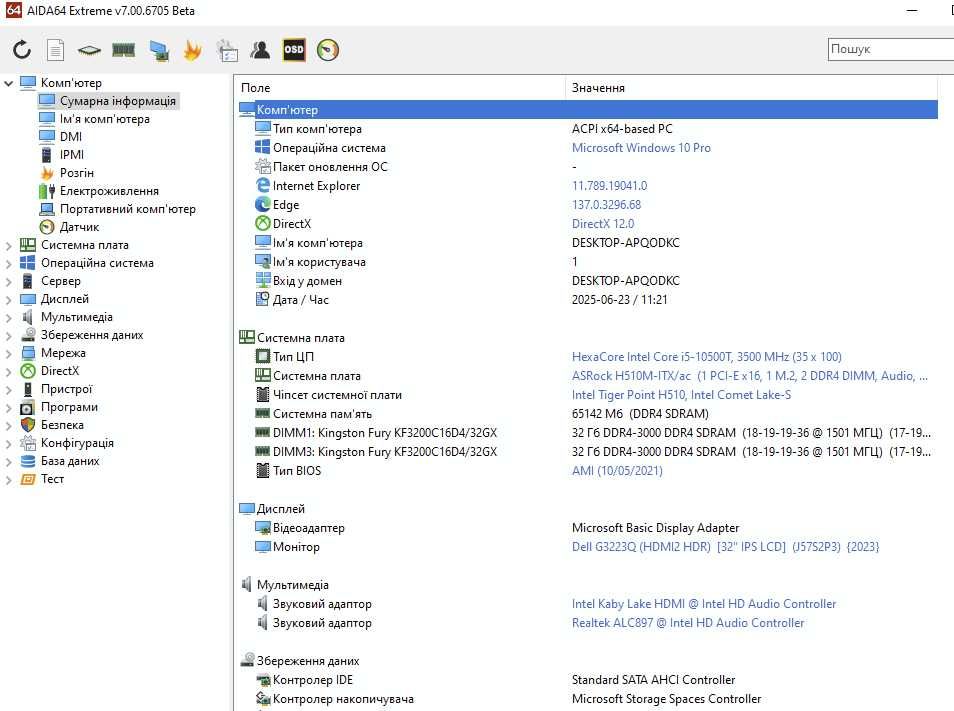Select the highlighted Комп'ютер group header row

(588, 109)
